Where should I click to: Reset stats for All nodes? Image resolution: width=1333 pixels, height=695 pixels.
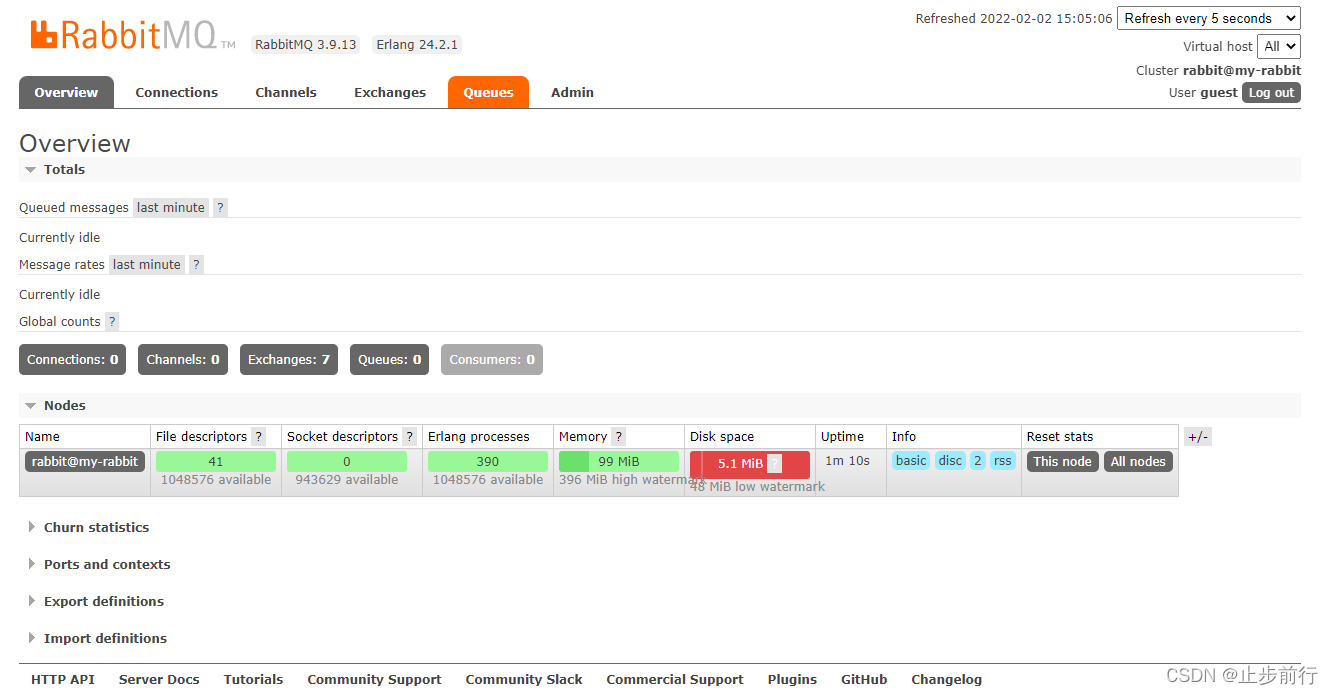tap(1138, 461)
